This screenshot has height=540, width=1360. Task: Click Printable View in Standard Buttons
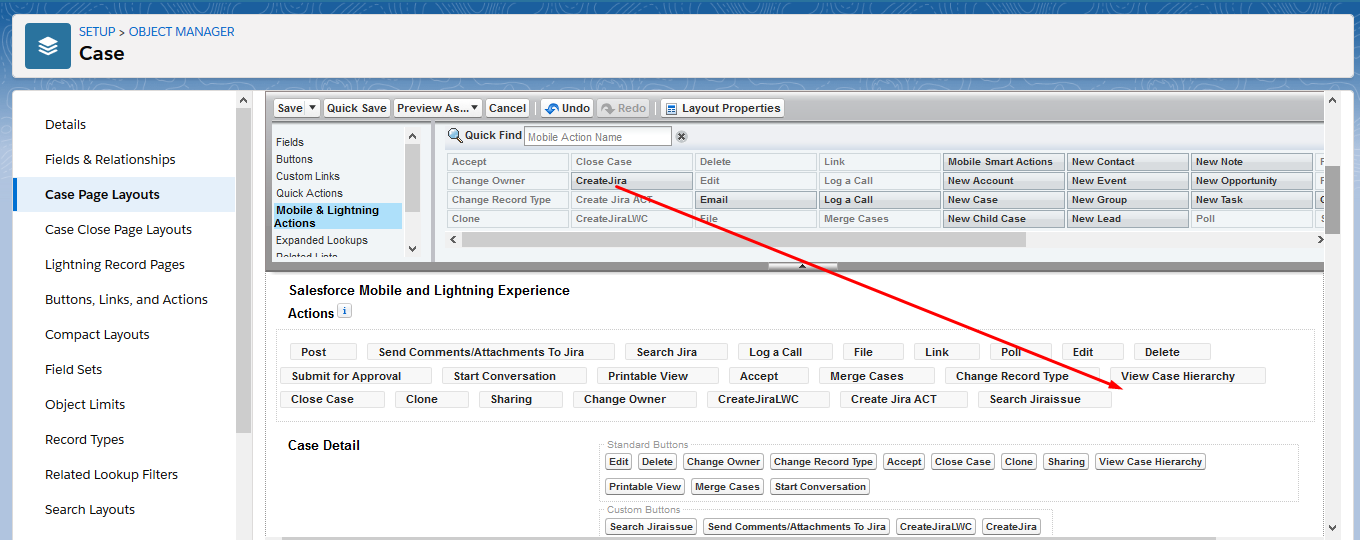point(645,487)
